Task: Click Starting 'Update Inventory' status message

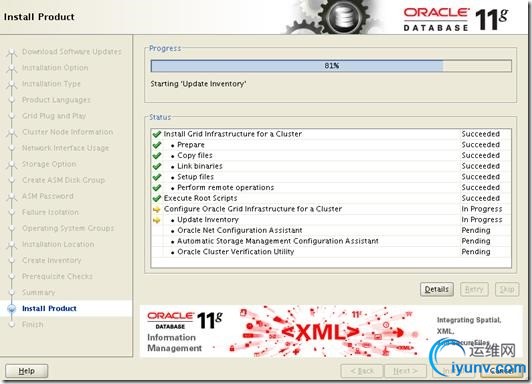Action: pos(198,84)
